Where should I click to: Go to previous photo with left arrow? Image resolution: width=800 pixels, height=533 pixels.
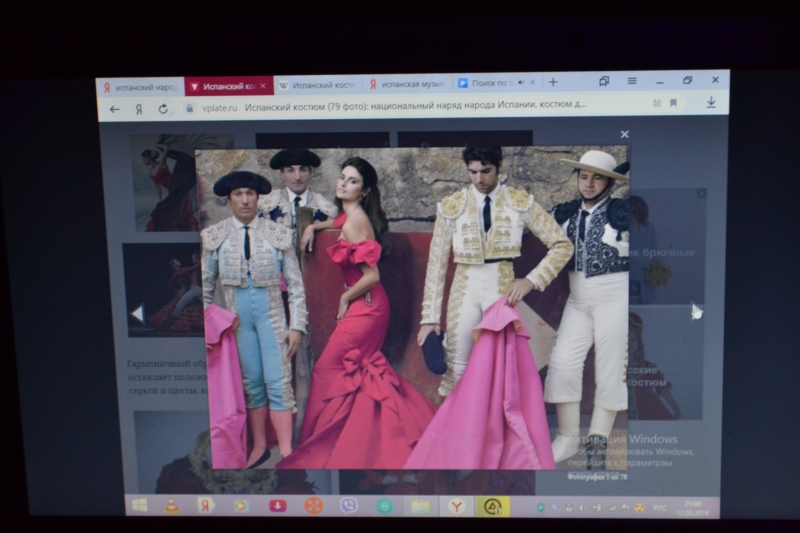[x=137, y=313]
